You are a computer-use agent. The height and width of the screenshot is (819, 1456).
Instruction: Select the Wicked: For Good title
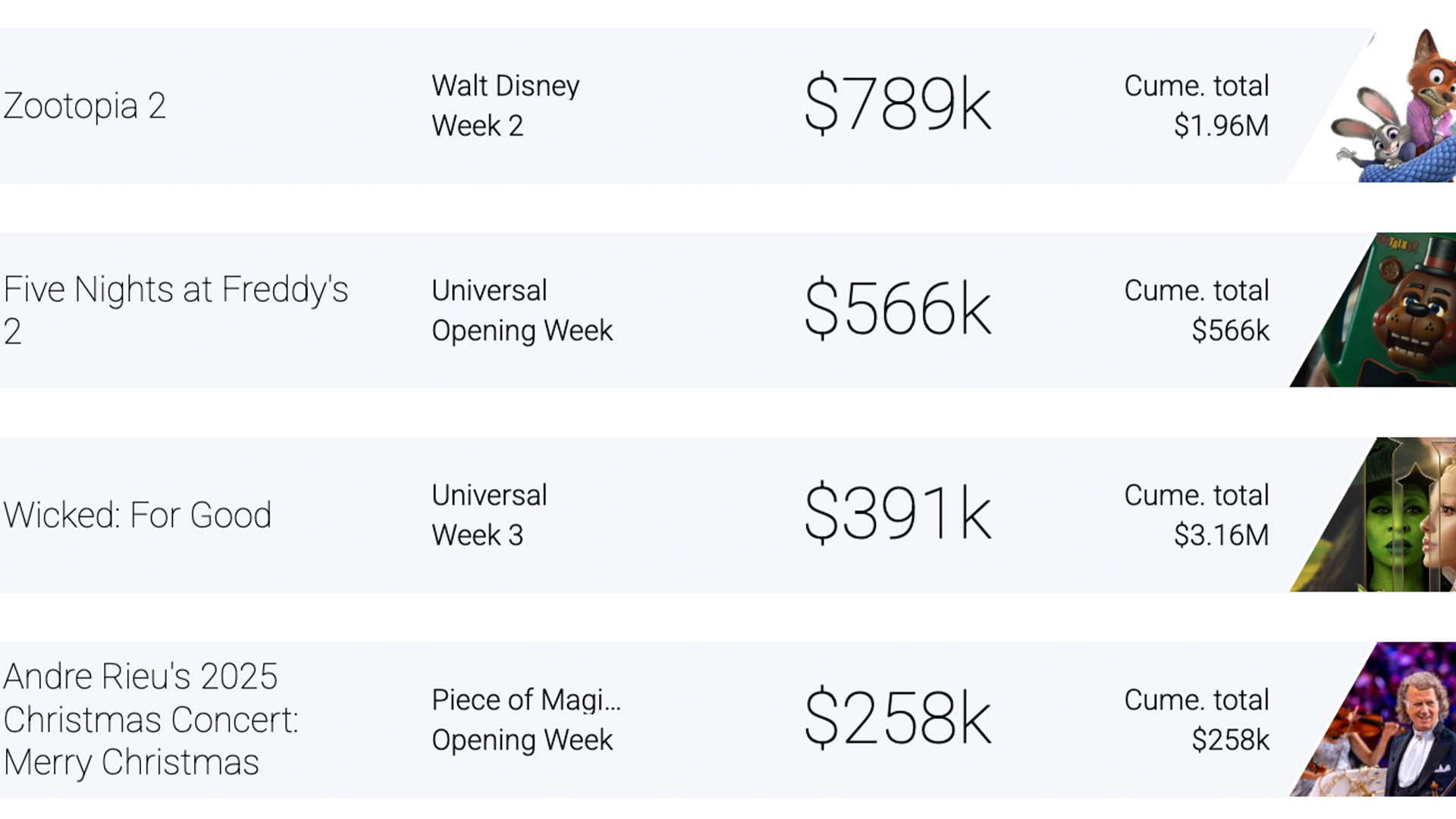point(137,515)
